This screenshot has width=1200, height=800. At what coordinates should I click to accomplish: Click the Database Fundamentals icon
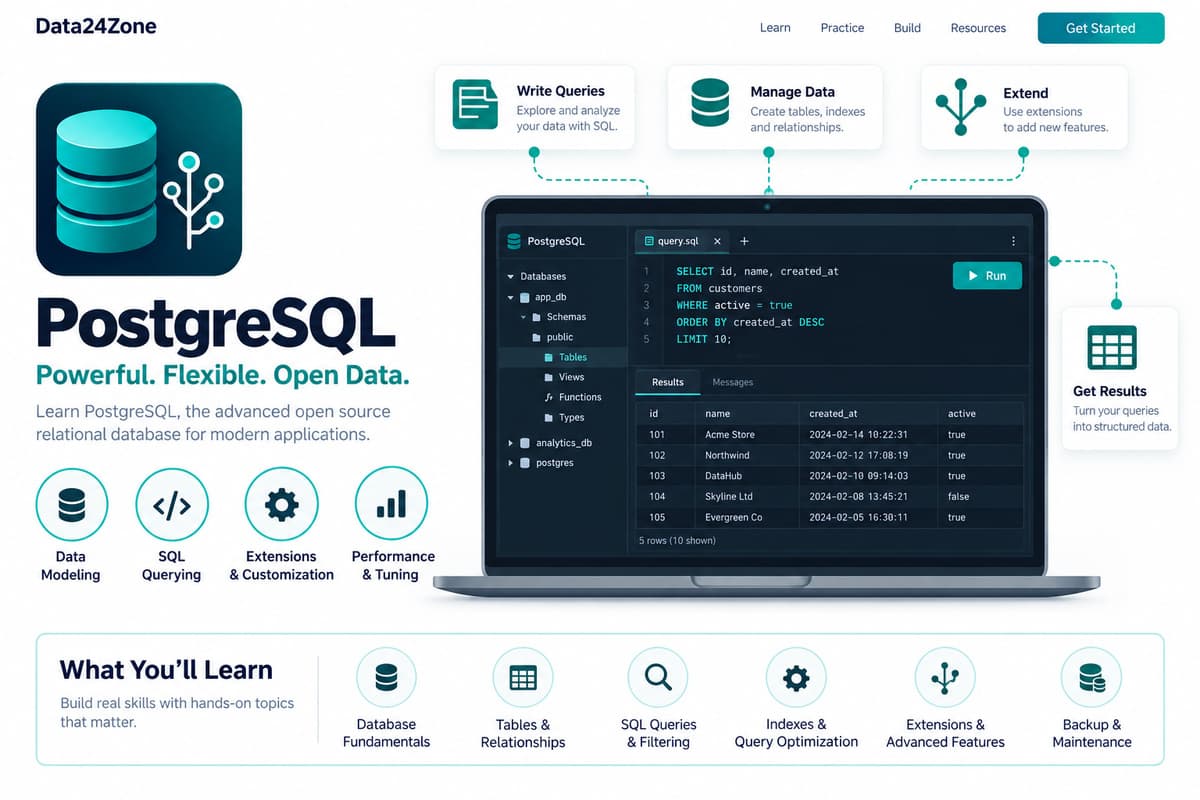tap(386, 678)
